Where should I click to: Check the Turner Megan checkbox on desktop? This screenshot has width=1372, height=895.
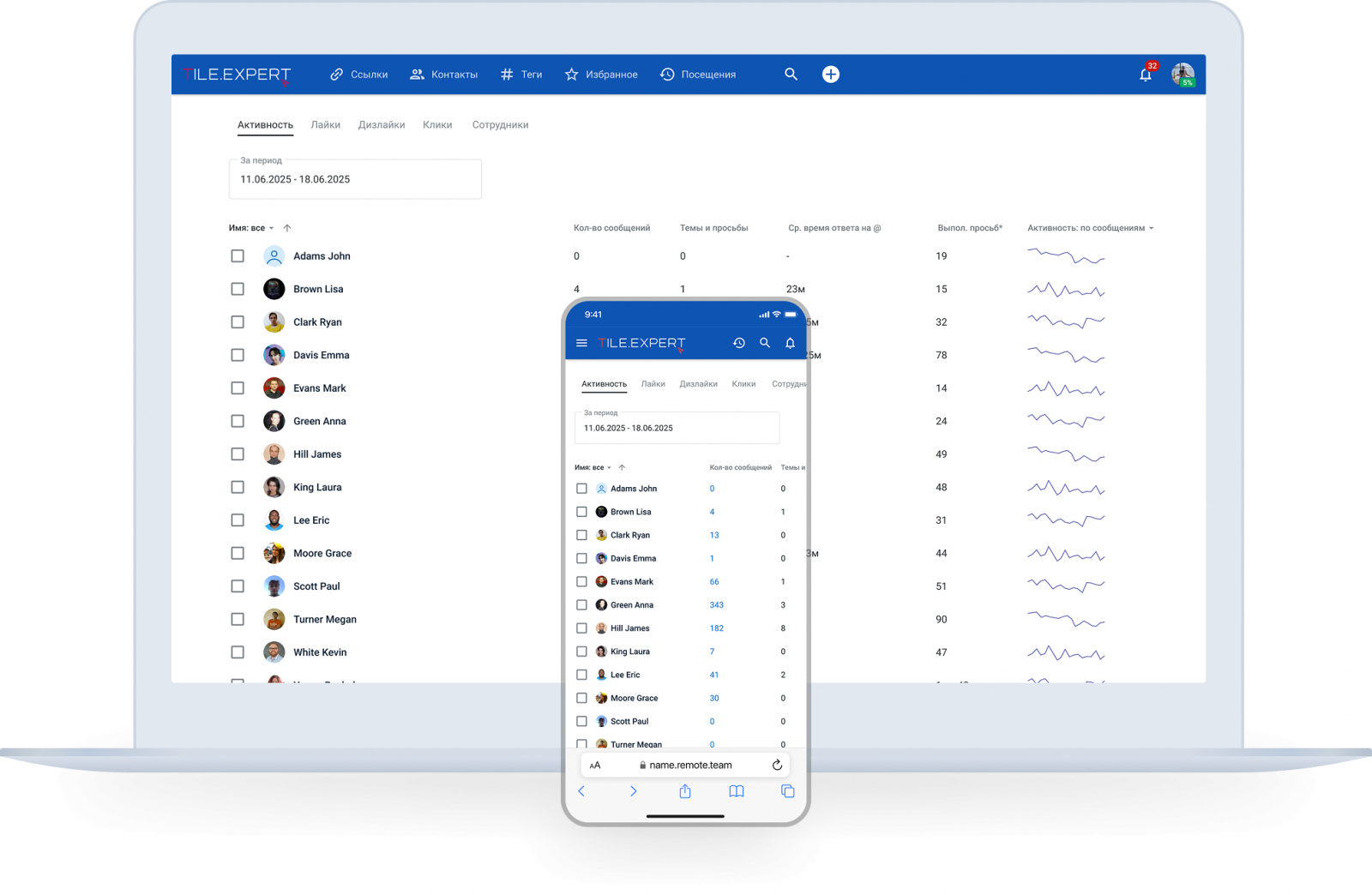(238, 619)
